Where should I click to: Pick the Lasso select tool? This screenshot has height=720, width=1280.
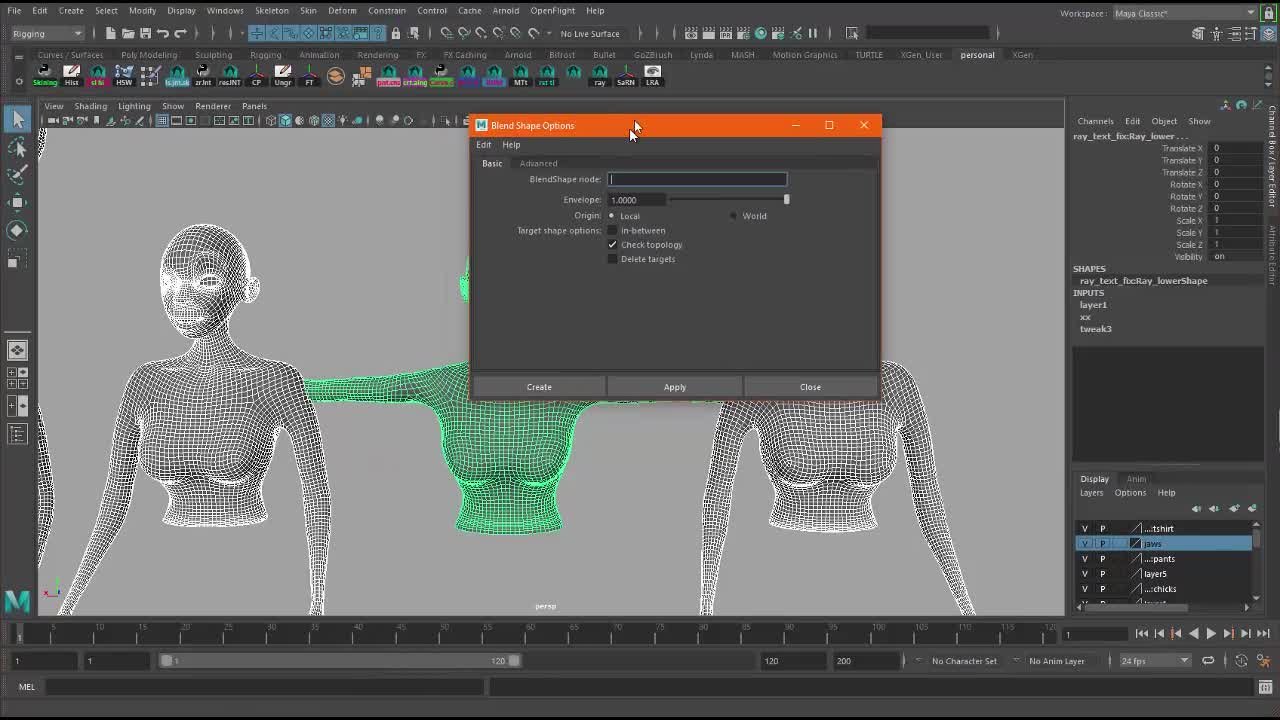click(17, 148)
